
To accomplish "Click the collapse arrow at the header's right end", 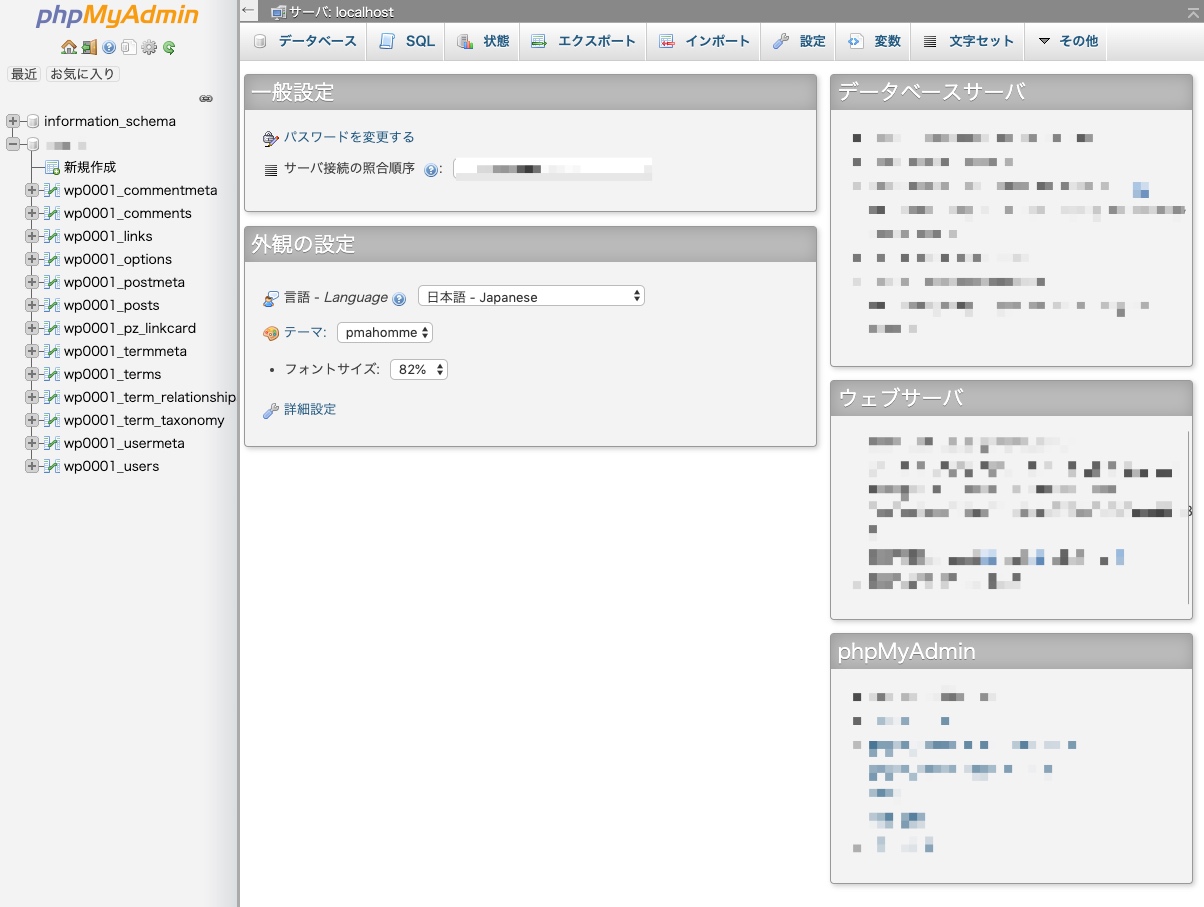I will 1192,11.
